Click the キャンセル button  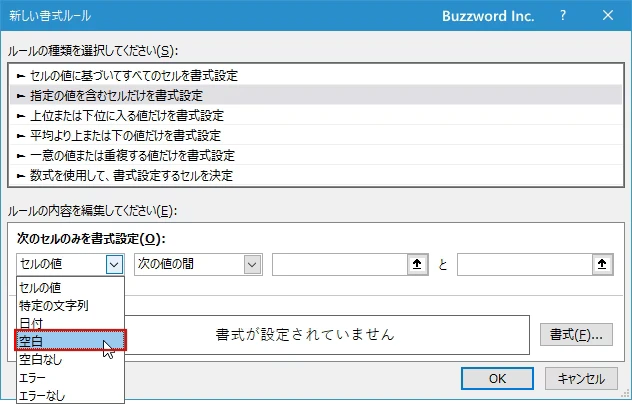click(581, 379)
